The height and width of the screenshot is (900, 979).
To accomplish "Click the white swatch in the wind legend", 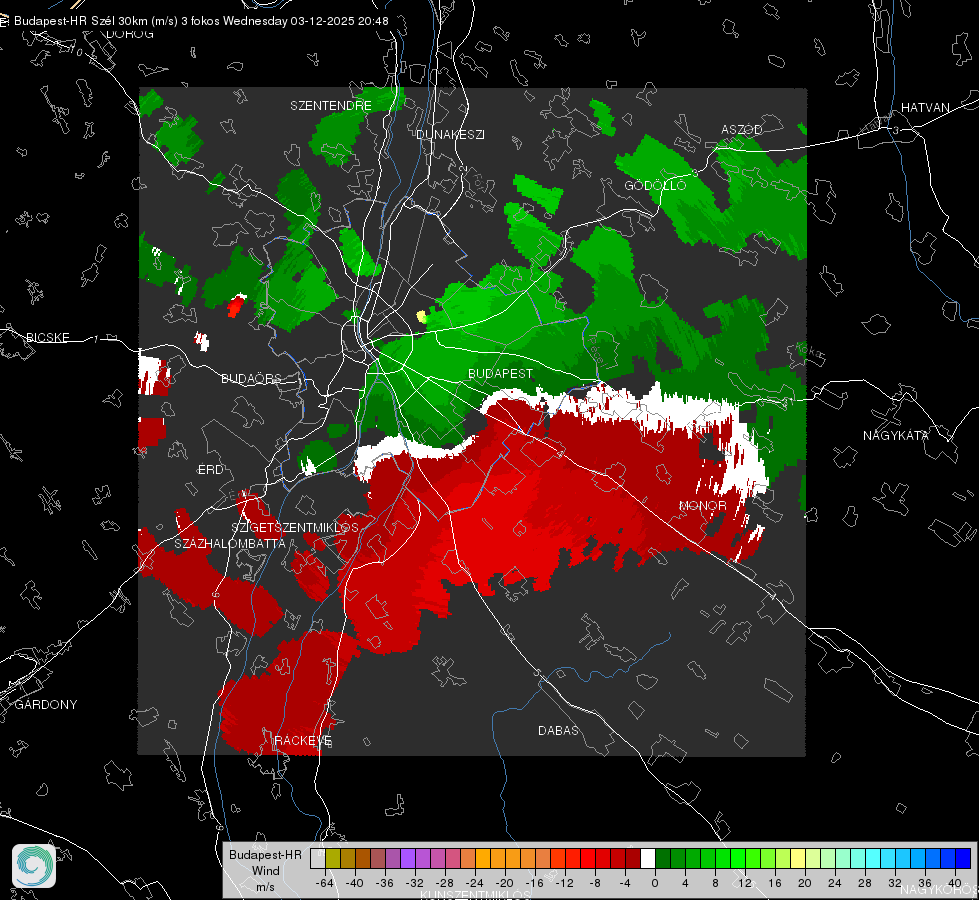I will 648,859.
